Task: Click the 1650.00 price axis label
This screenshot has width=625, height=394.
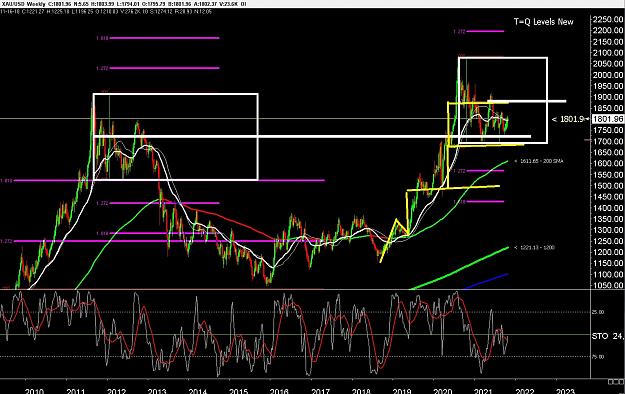Action: click(x=608, y=152)
